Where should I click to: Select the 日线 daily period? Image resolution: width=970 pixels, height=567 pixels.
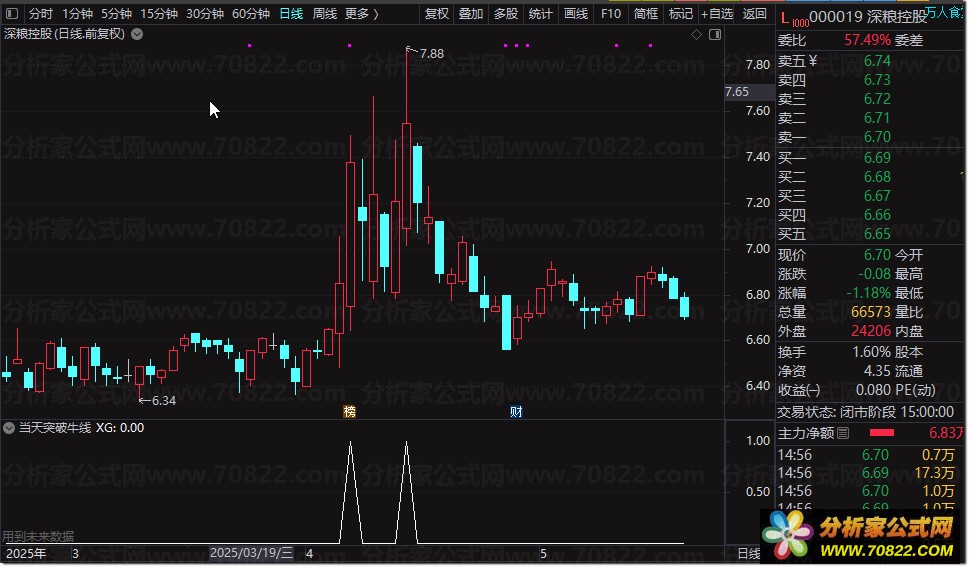click(x=291, y=14)
